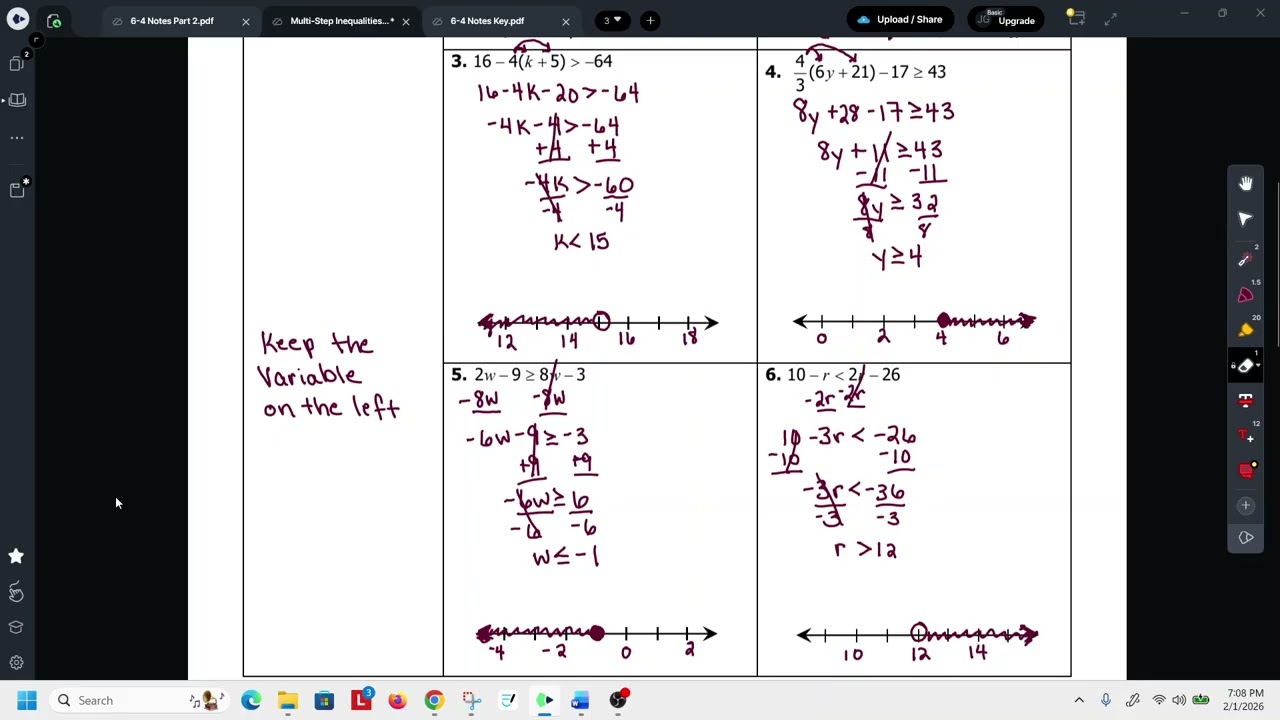Screen dimensions: 1280x720
Task: Click the Upload / Share button
Action: point(900,20)
